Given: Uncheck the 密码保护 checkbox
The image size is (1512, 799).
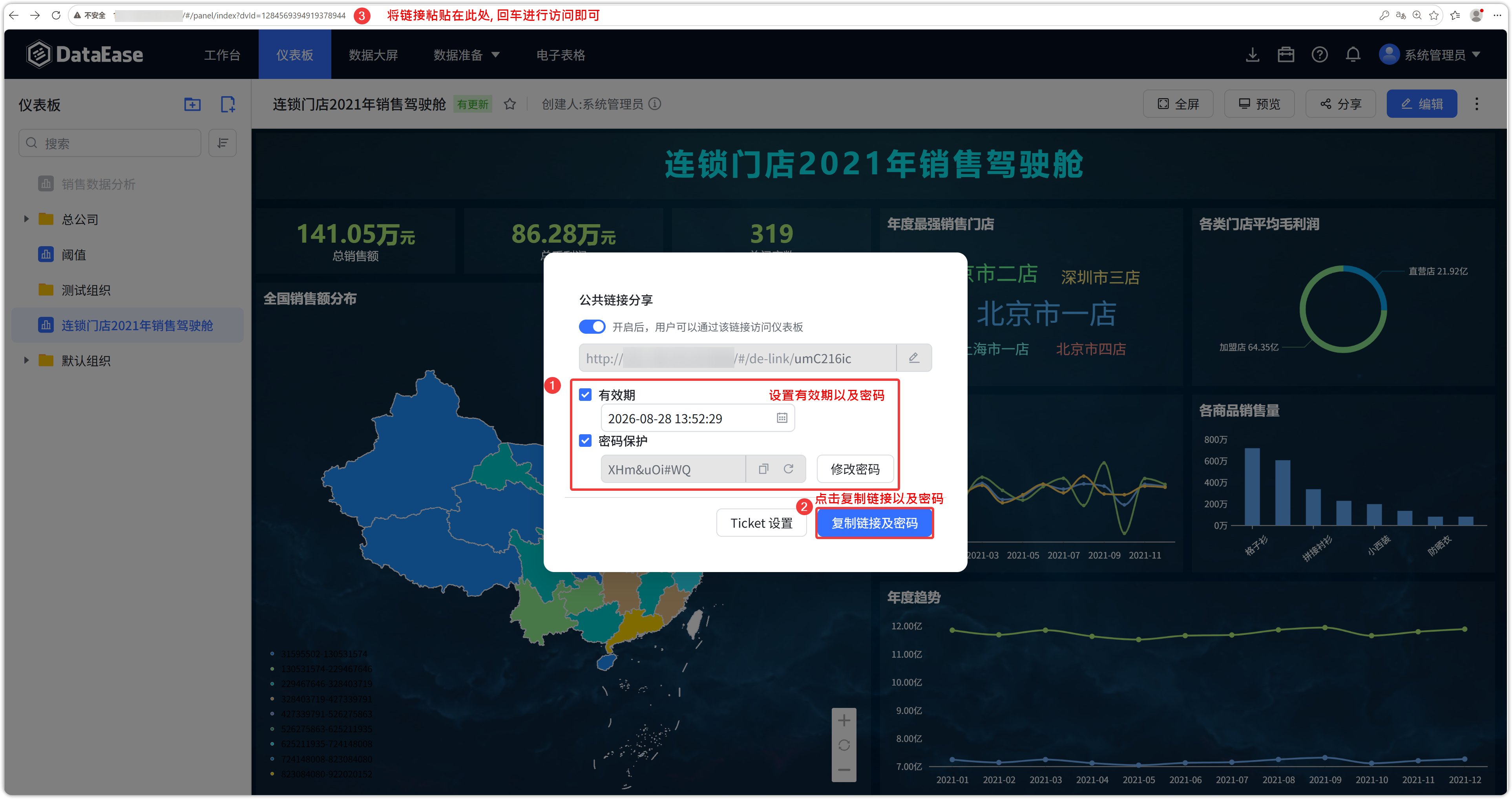Looking at the screenshot, I should click(x=585, y=440).
